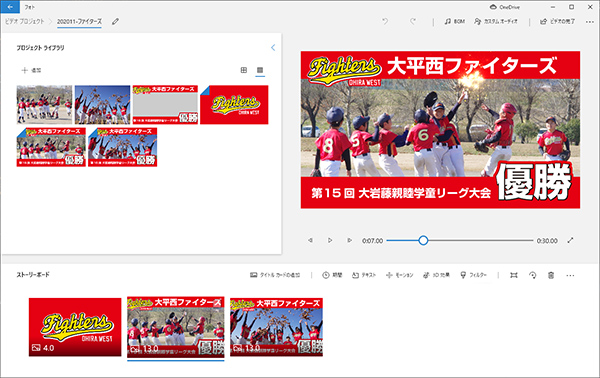Click the 0:07.00 current time readout
Image resolution: width=600 pixels, height=378 pixels.
[372, 241]
